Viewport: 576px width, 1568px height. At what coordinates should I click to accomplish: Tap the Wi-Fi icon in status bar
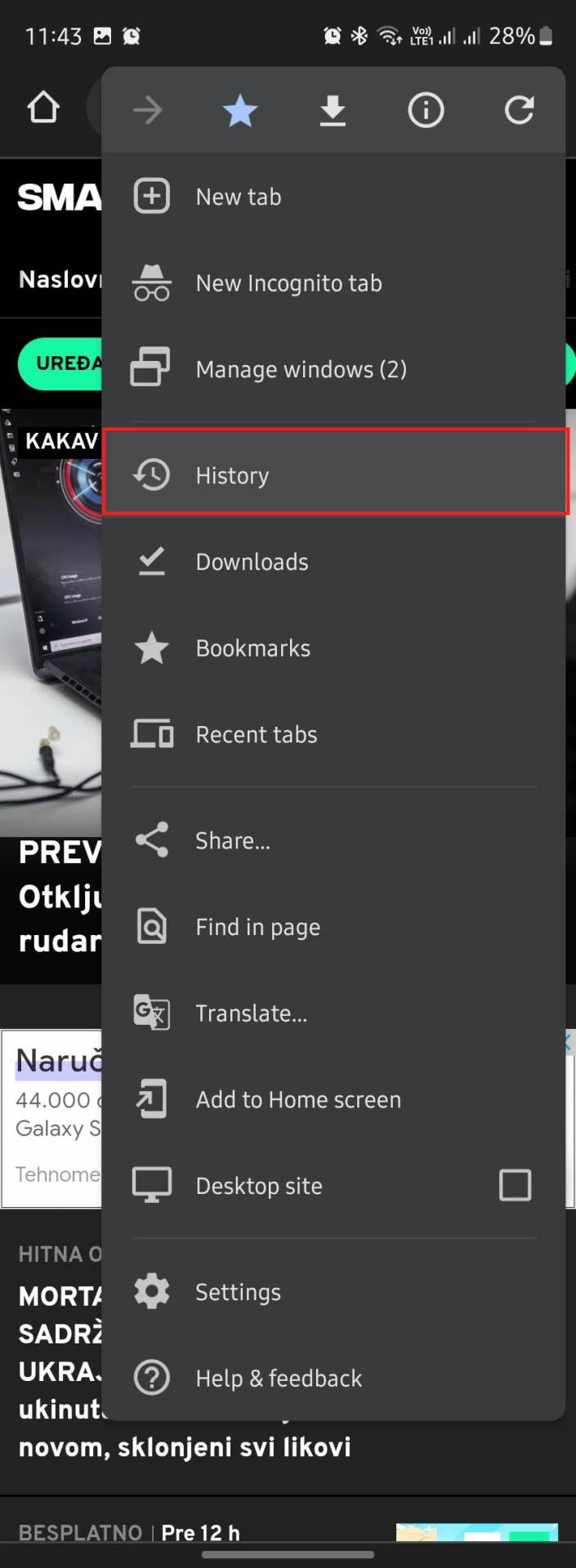[x=389, y=36]
